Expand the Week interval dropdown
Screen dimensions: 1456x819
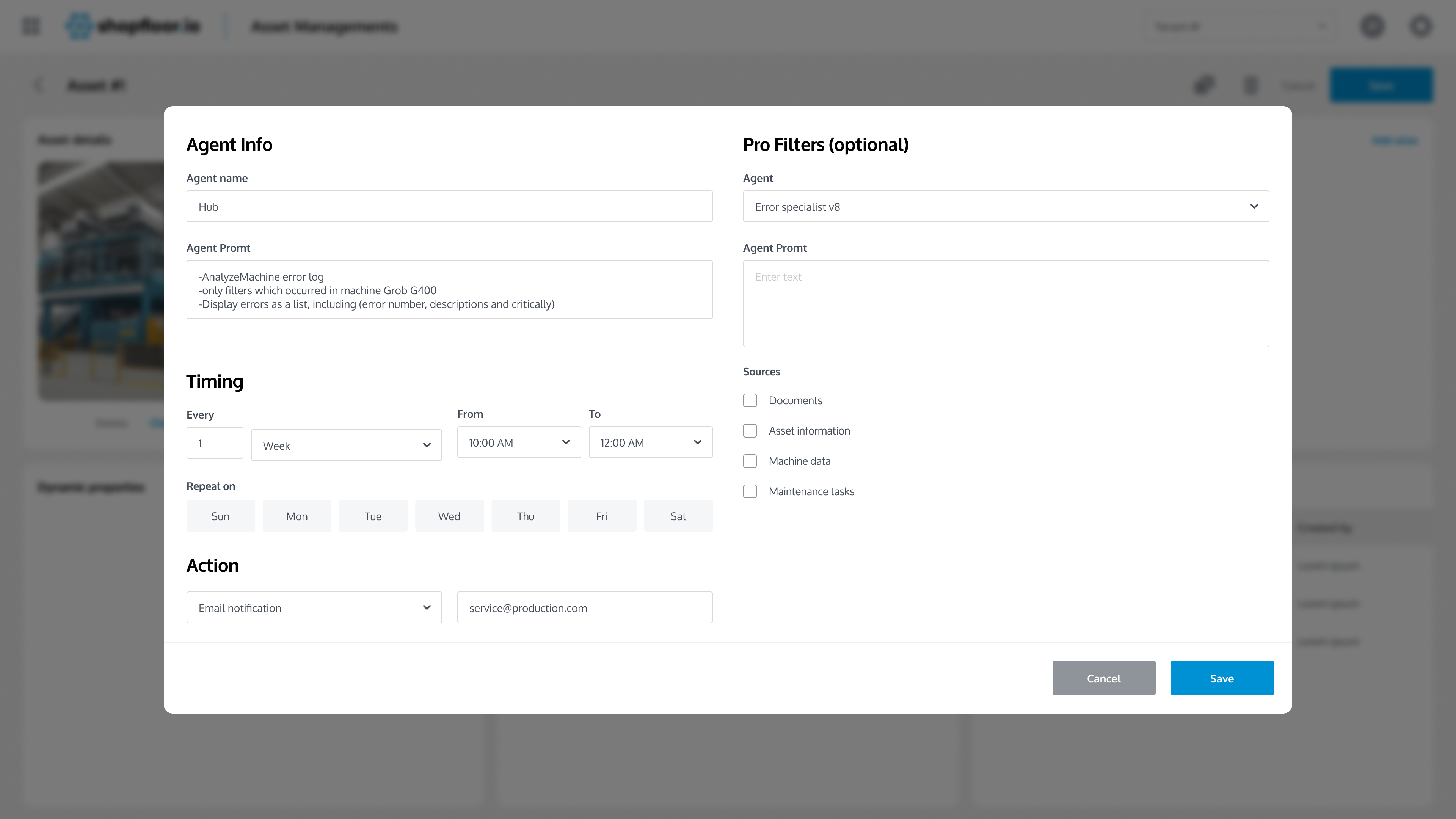346,446
